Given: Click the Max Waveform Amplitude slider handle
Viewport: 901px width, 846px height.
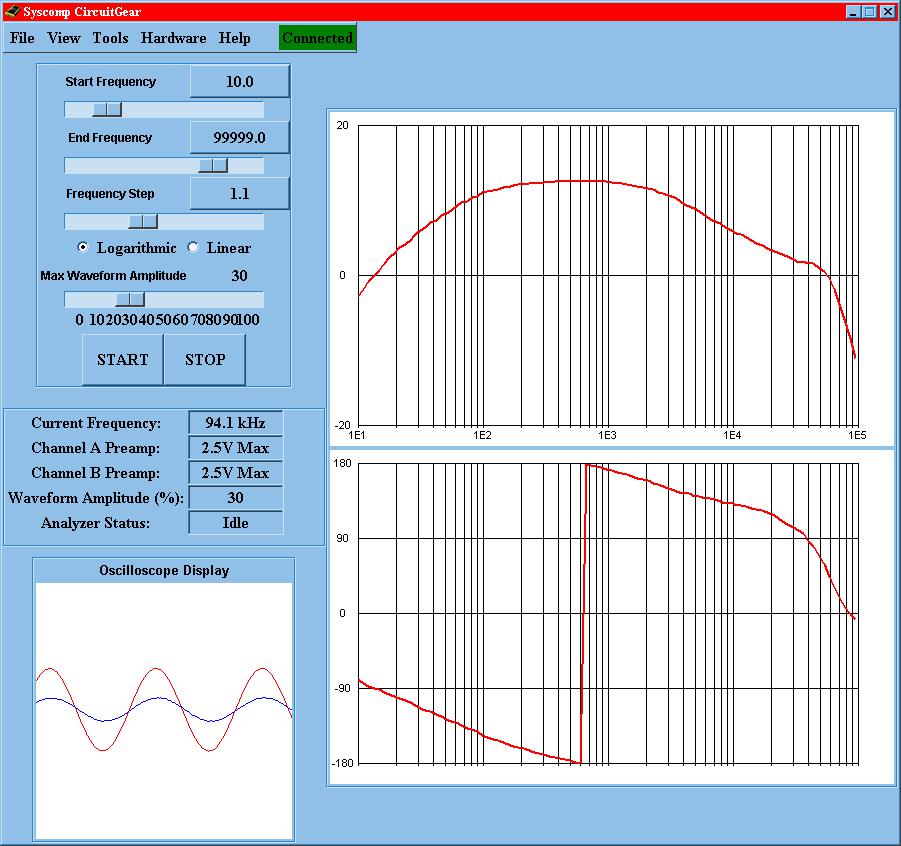Looking at the screenshot, I should pos(130,299).
